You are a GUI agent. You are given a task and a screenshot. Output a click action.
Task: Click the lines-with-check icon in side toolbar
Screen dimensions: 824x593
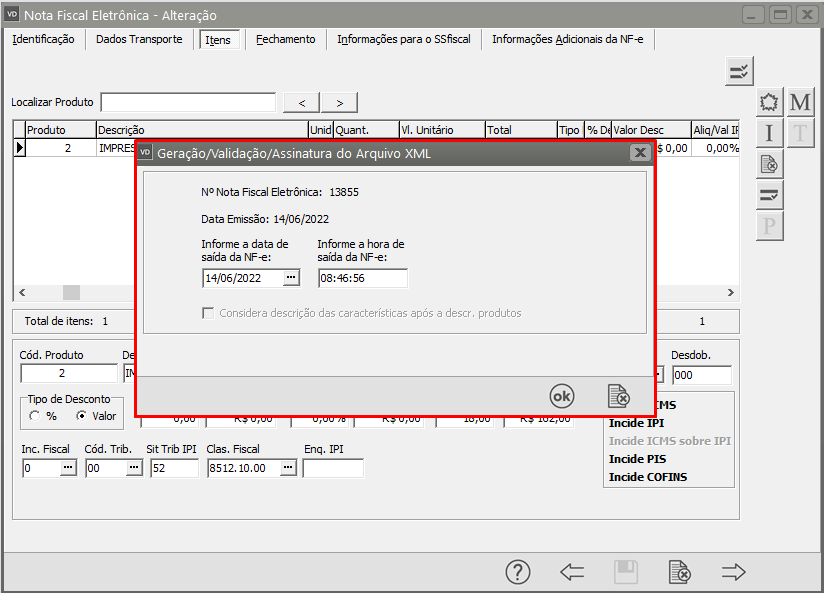(769, 195)
